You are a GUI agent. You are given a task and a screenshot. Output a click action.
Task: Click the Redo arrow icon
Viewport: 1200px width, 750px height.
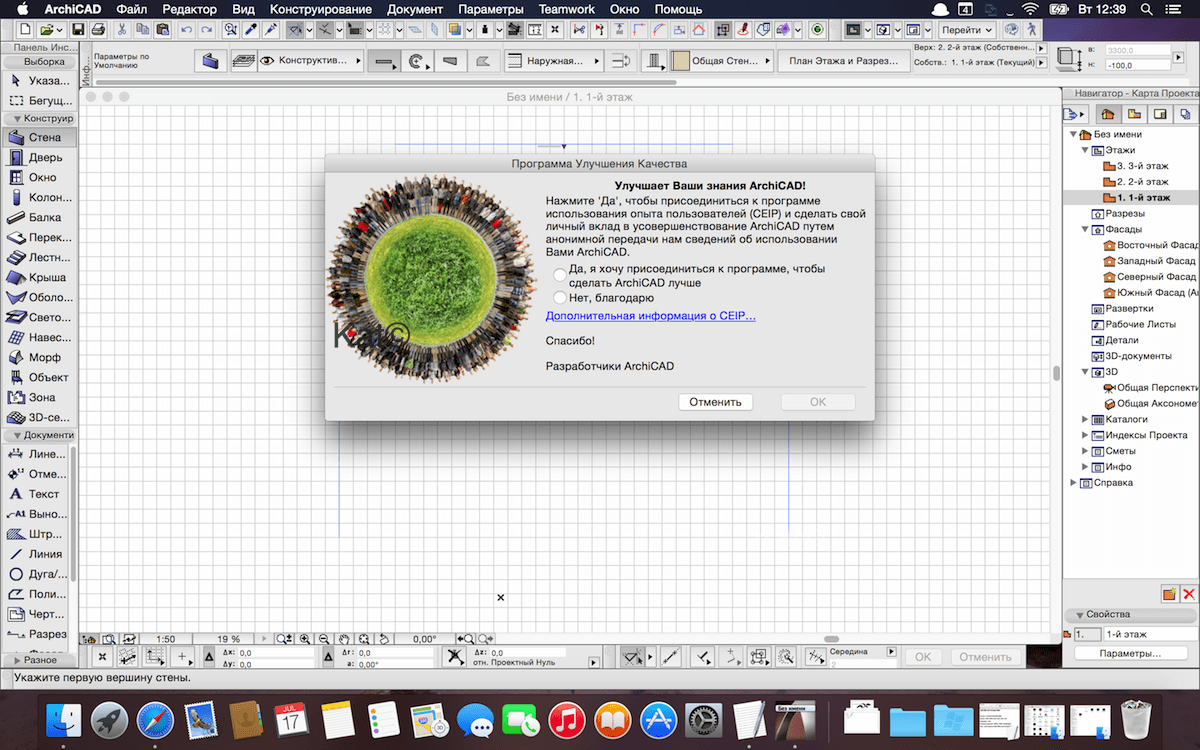[205, 30]
